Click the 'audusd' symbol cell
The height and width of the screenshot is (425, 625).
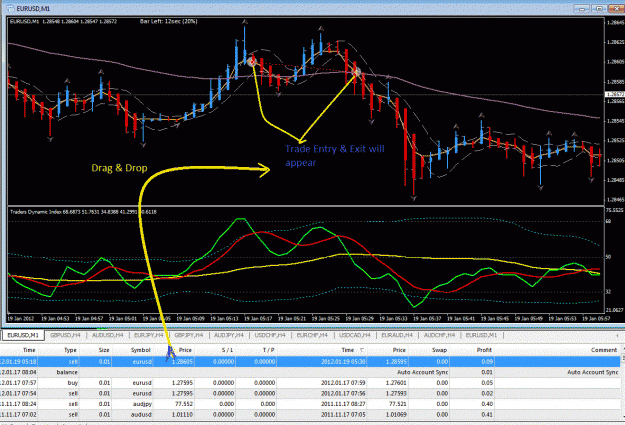(x=142, y=415)
